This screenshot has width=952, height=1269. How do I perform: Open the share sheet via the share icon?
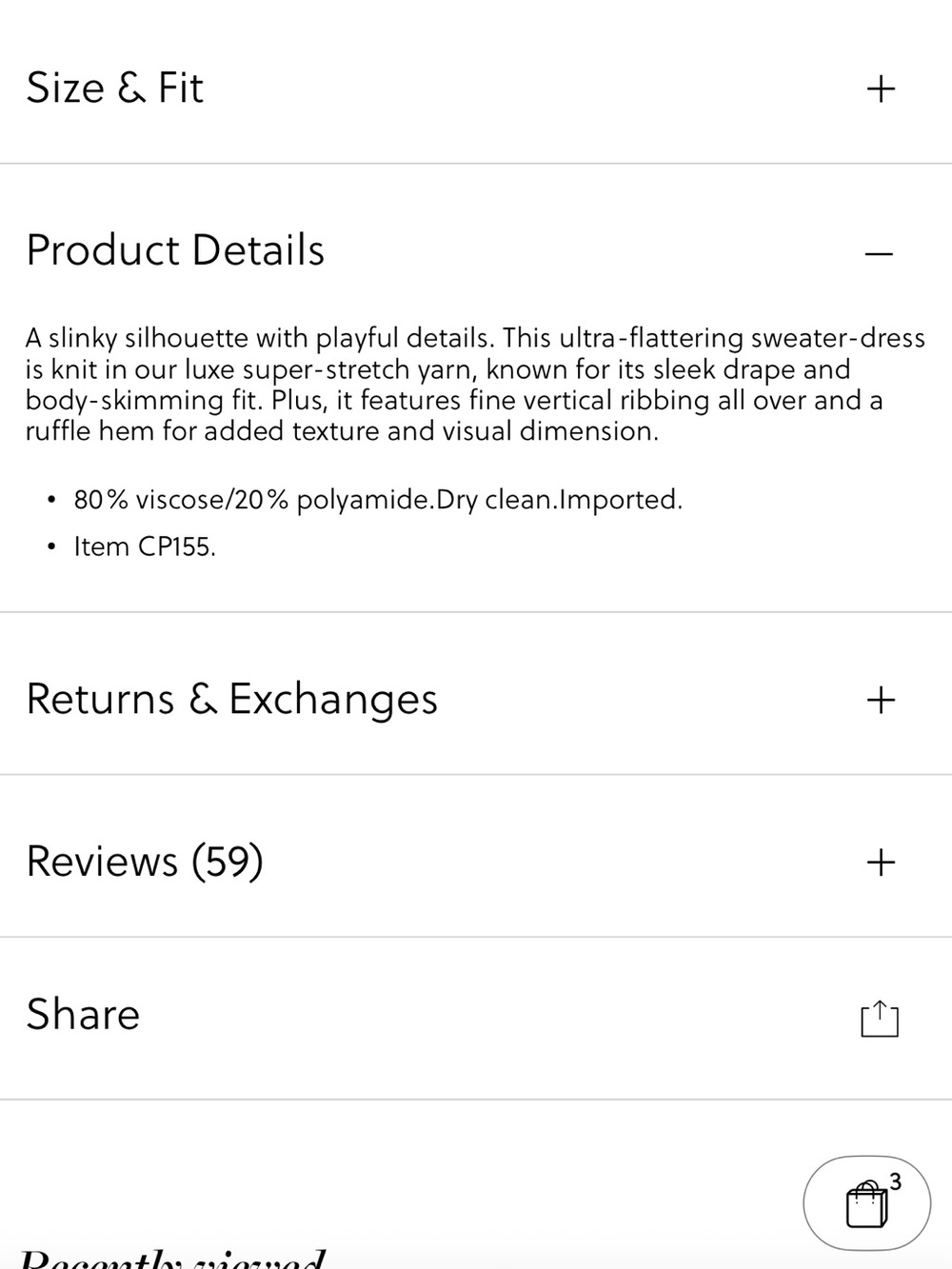[x=880, y=1018]
